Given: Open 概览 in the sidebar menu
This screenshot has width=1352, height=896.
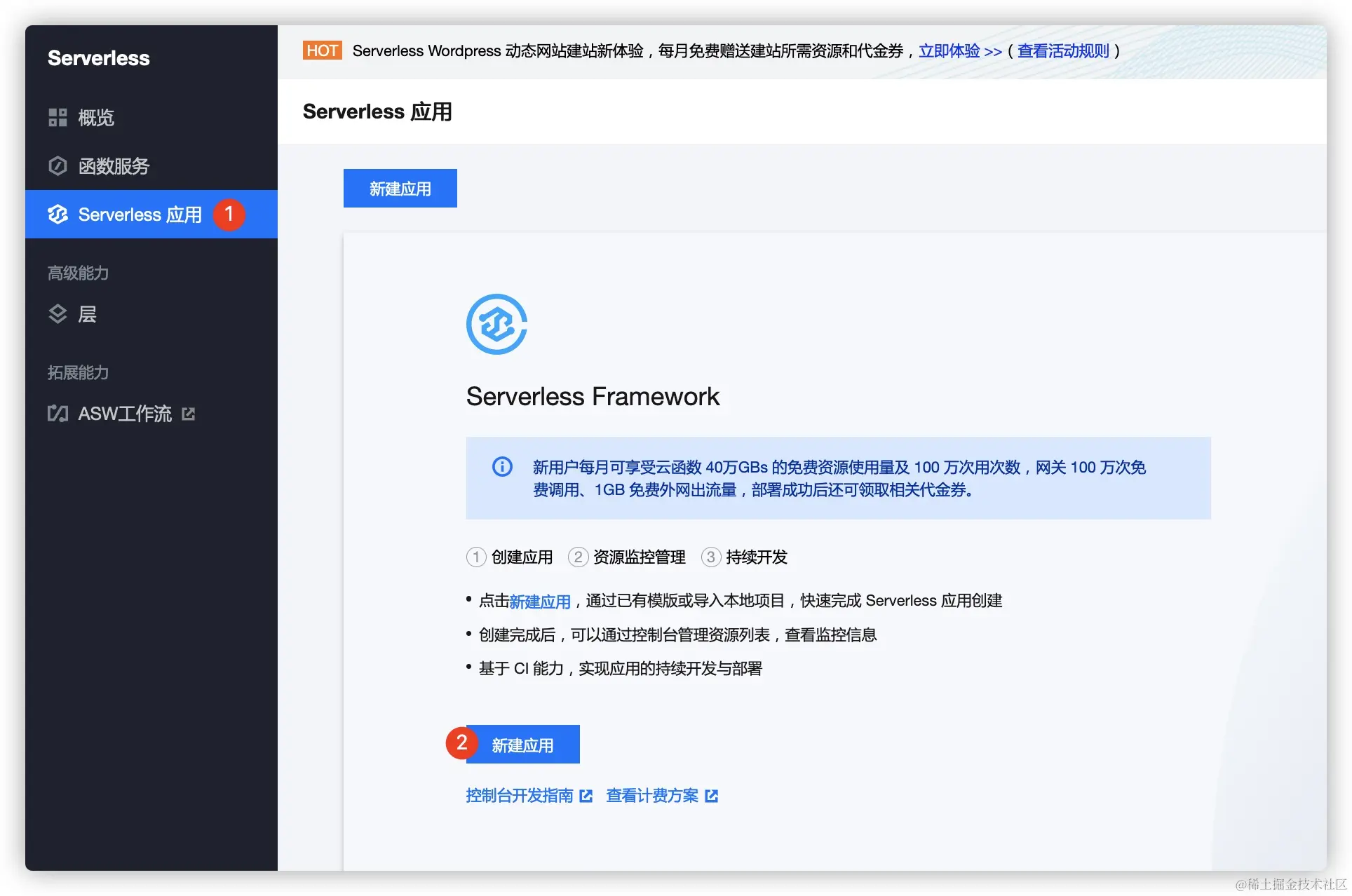Looking at the screenshot, I should [x=96, y=117].
